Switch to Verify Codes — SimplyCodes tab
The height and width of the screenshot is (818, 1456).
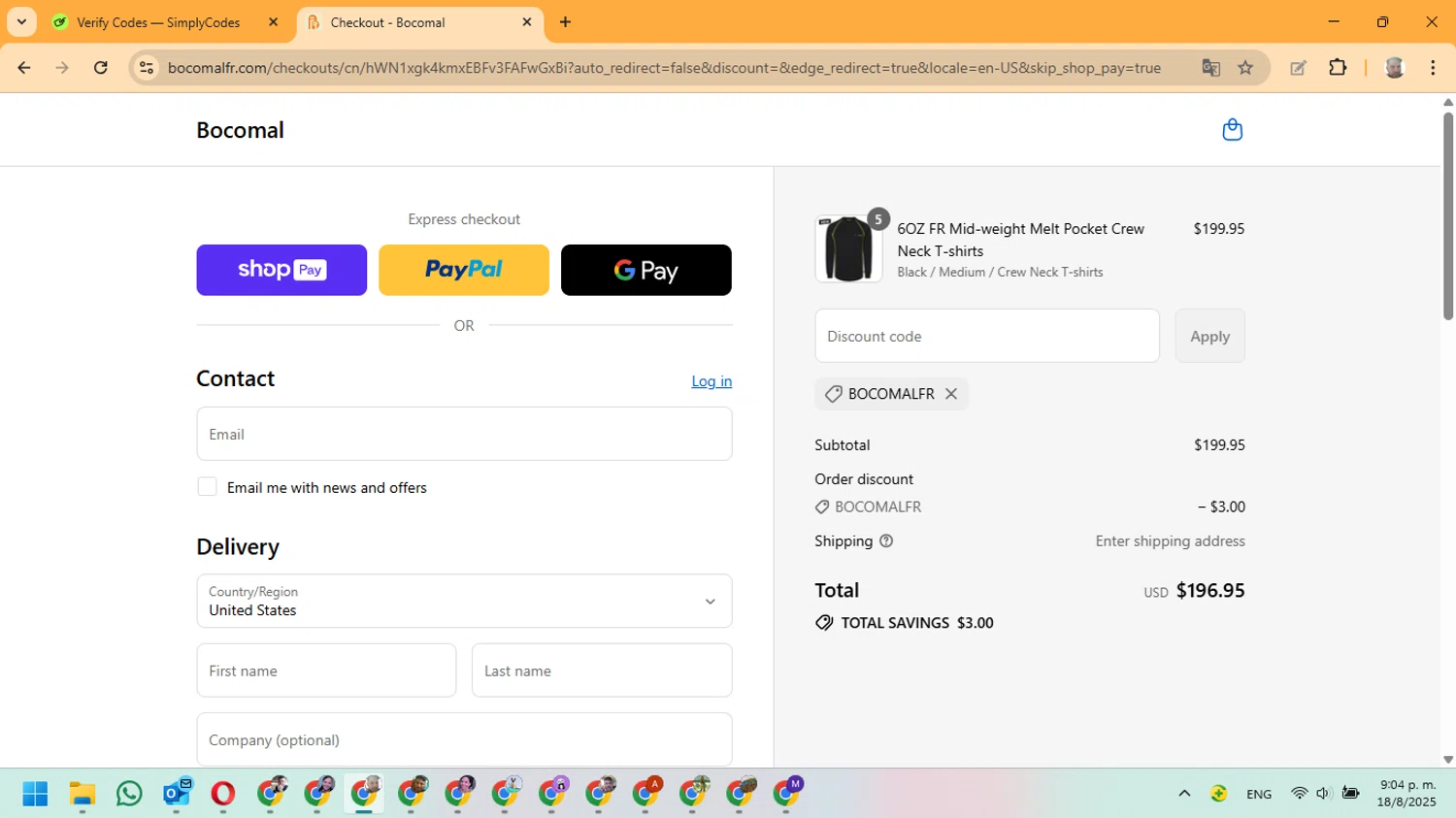pyautogui.click(x=157, y=22)
